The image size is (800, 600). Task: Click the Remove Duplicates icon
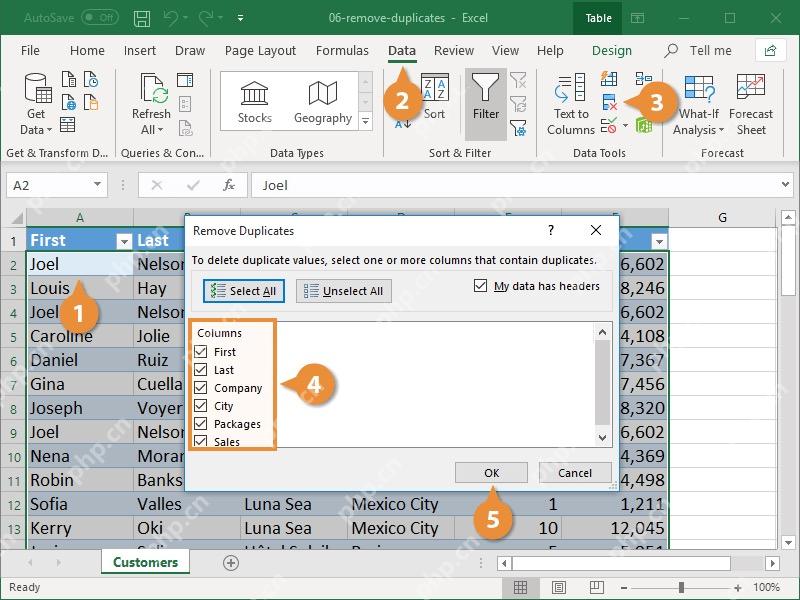[609, 102]
